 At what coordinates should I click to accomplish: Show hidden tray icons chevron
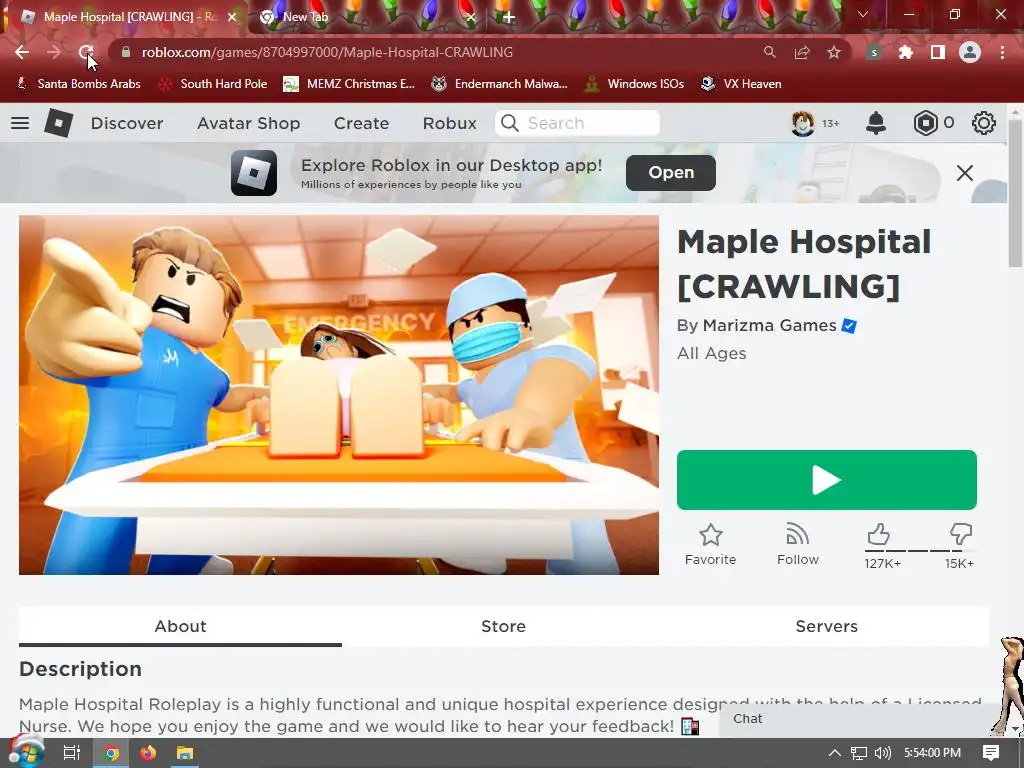point(834,753)
